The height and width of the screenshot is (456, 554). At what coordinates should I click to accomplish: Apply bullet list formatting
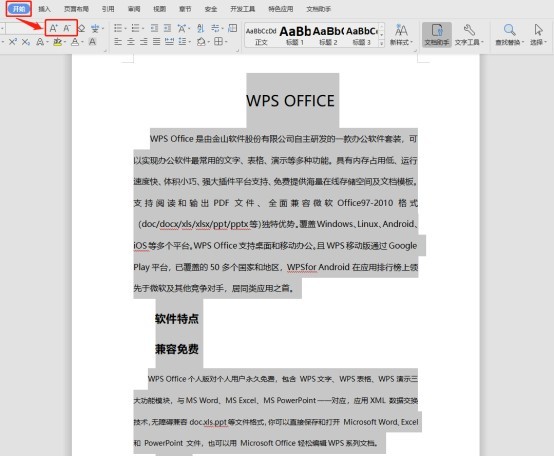pyautogui.click(x=118, y=28)
